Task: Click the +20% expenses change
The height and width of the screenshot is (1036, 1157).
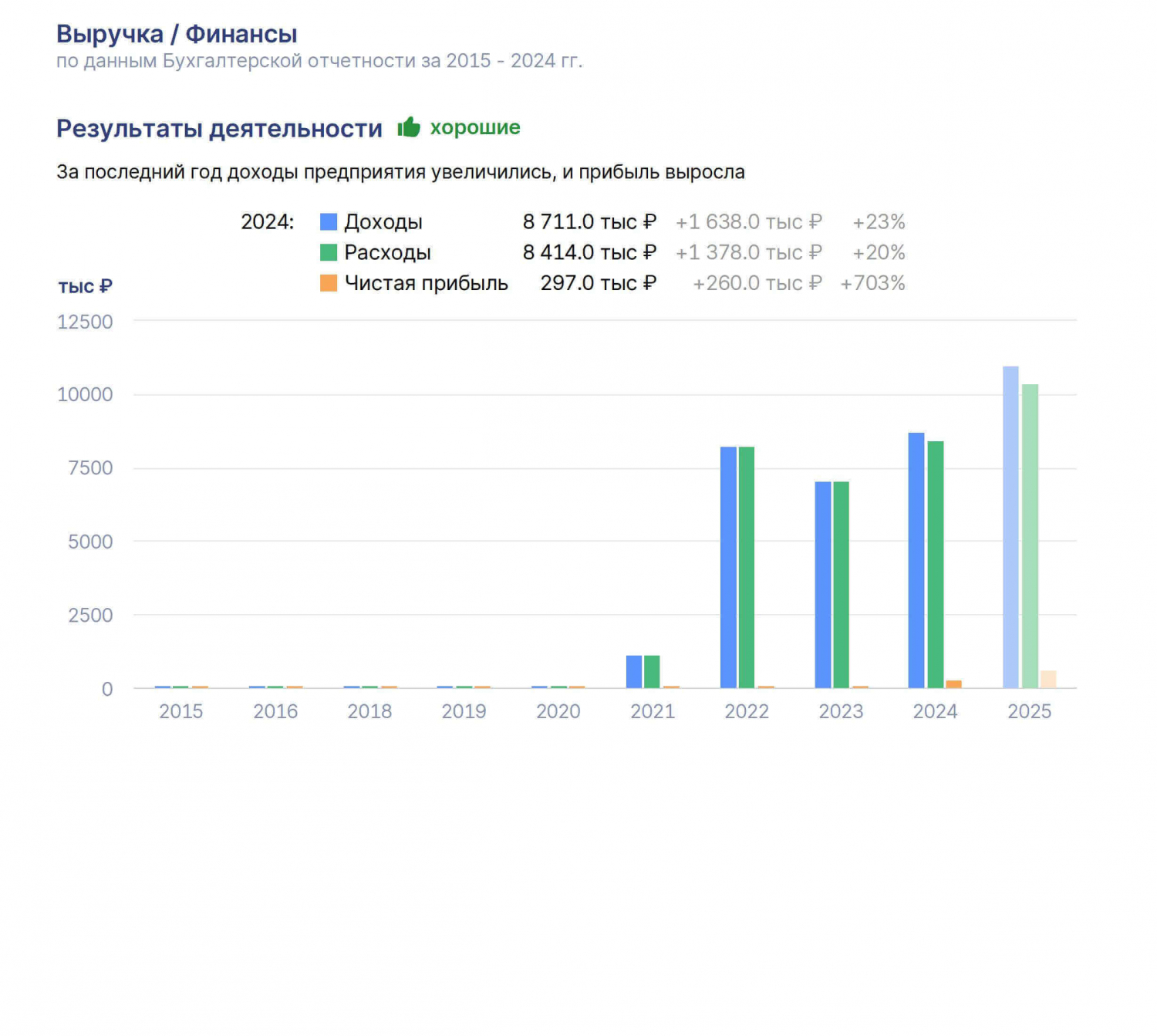Action: pyautogui.click(x=879, y=252)
